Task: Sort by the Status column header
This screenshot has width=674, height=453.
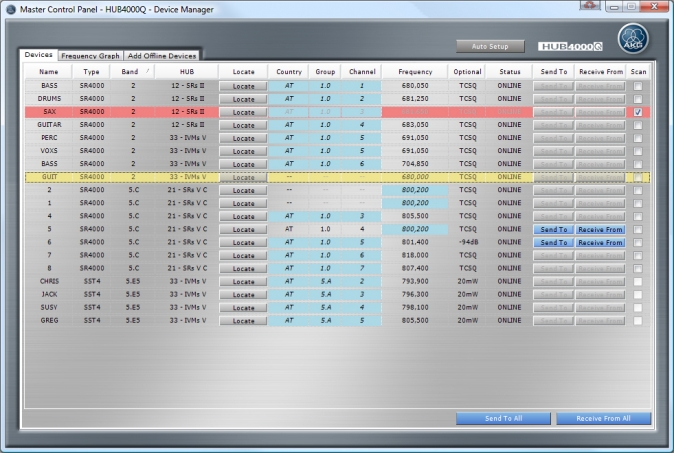Action: point(510,72)
